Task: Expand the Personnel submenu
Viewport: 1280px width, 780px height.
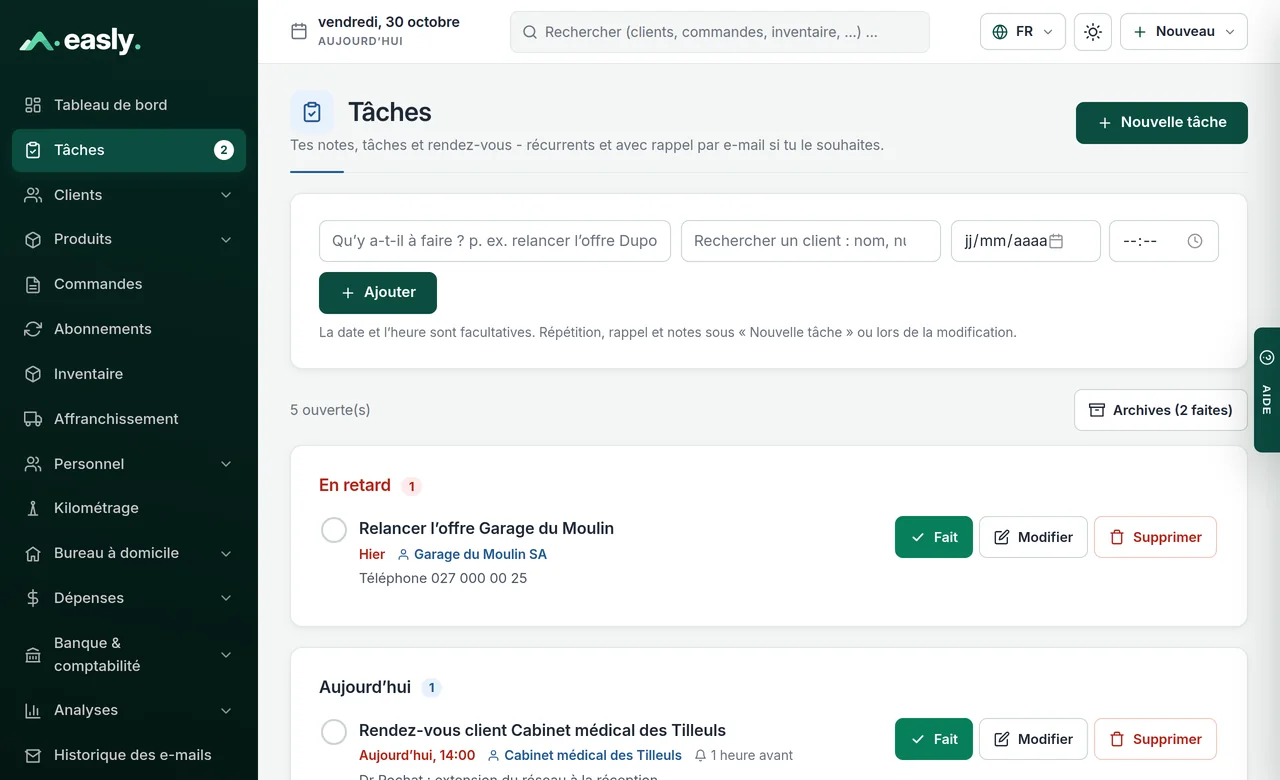Action: coord(226,464)
